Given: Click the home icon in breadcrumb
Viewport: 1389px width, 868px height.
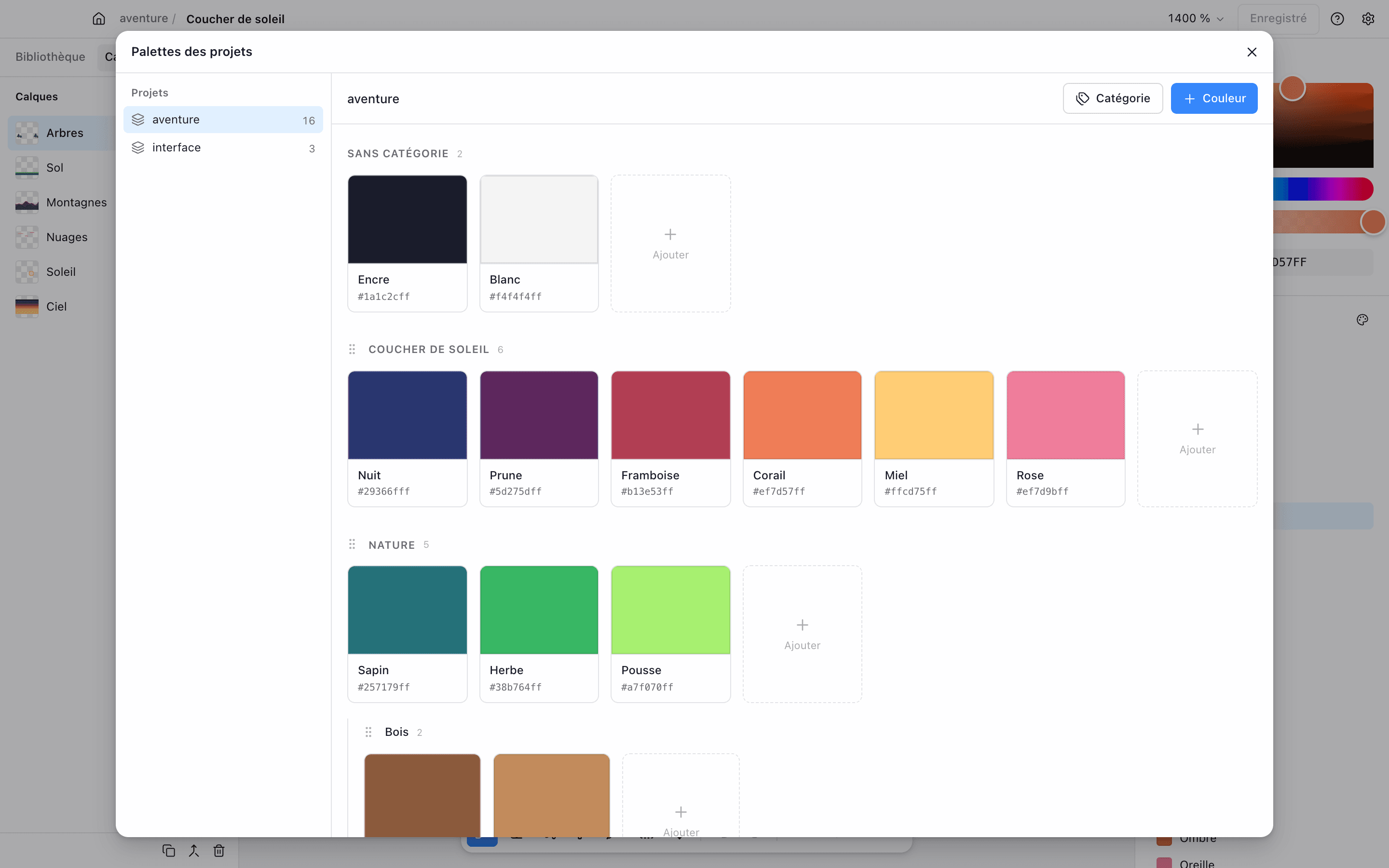Looking at the screenshot, I should (x=99, y=18).
